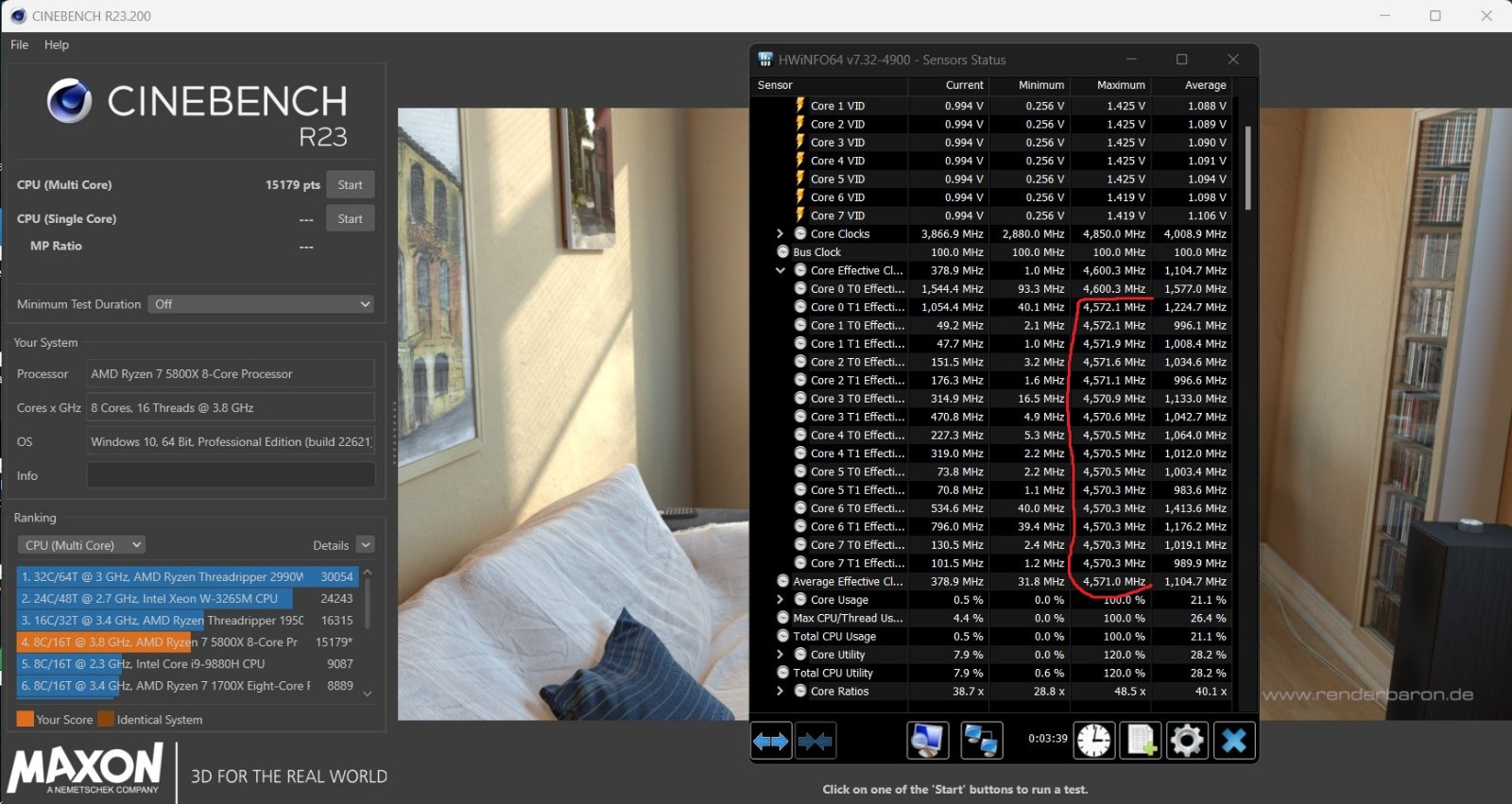This screenshot has width=1512, height=804.
Task: Click the lightning icon beside Core 1 VID
Action: [x=800, y=106]
